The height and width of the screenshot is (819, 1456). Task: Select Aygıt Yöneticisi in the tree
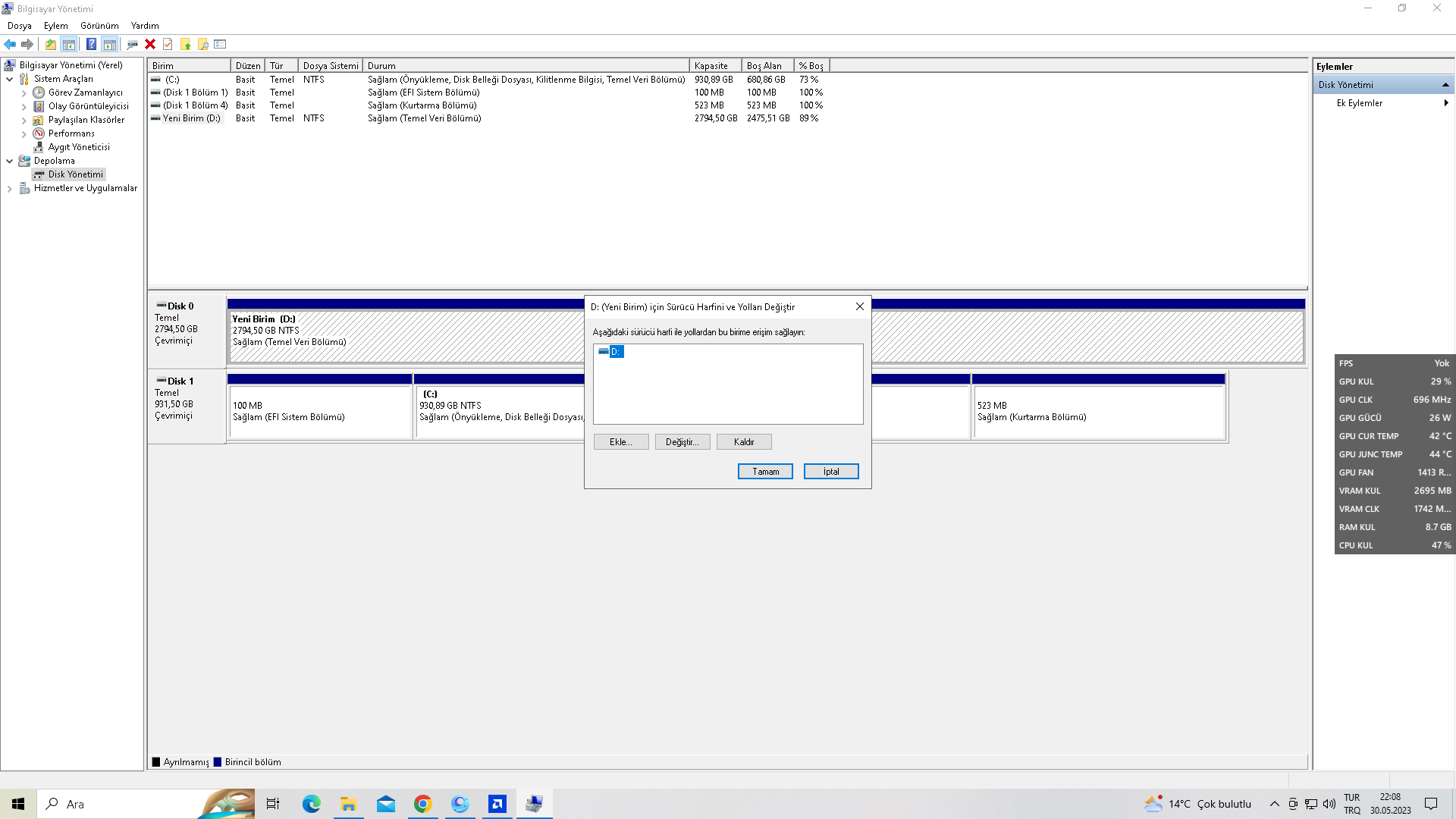[x=79, y=147]
